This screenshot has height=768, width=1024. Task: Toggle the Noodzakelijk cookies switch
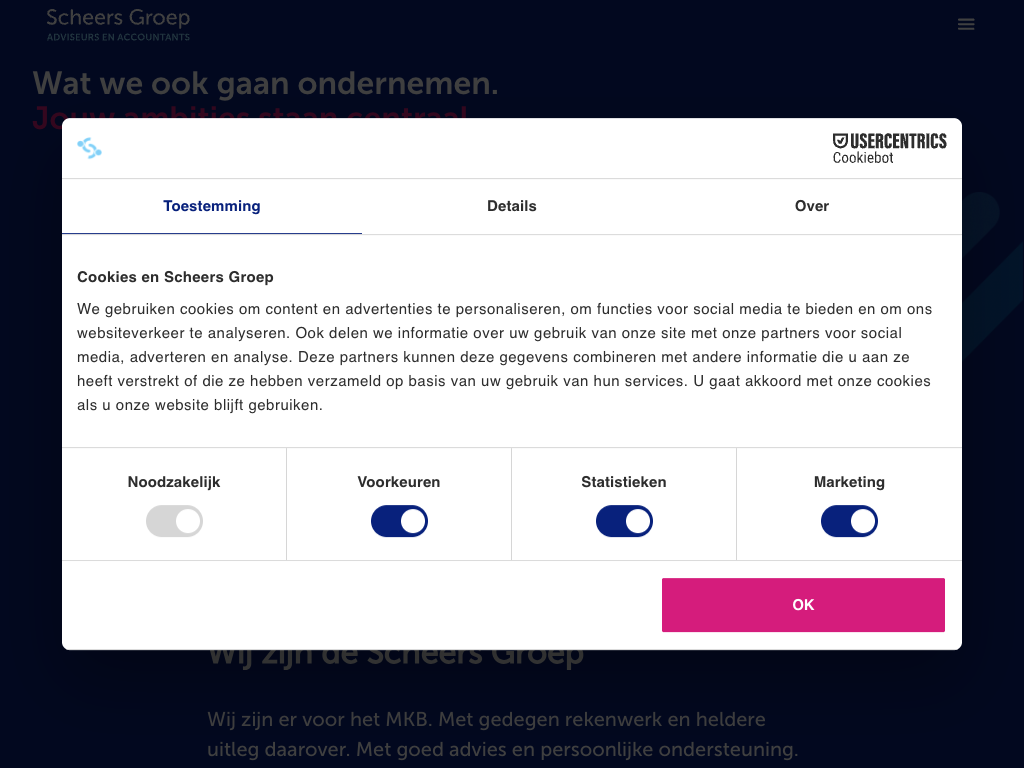[174, 521]
